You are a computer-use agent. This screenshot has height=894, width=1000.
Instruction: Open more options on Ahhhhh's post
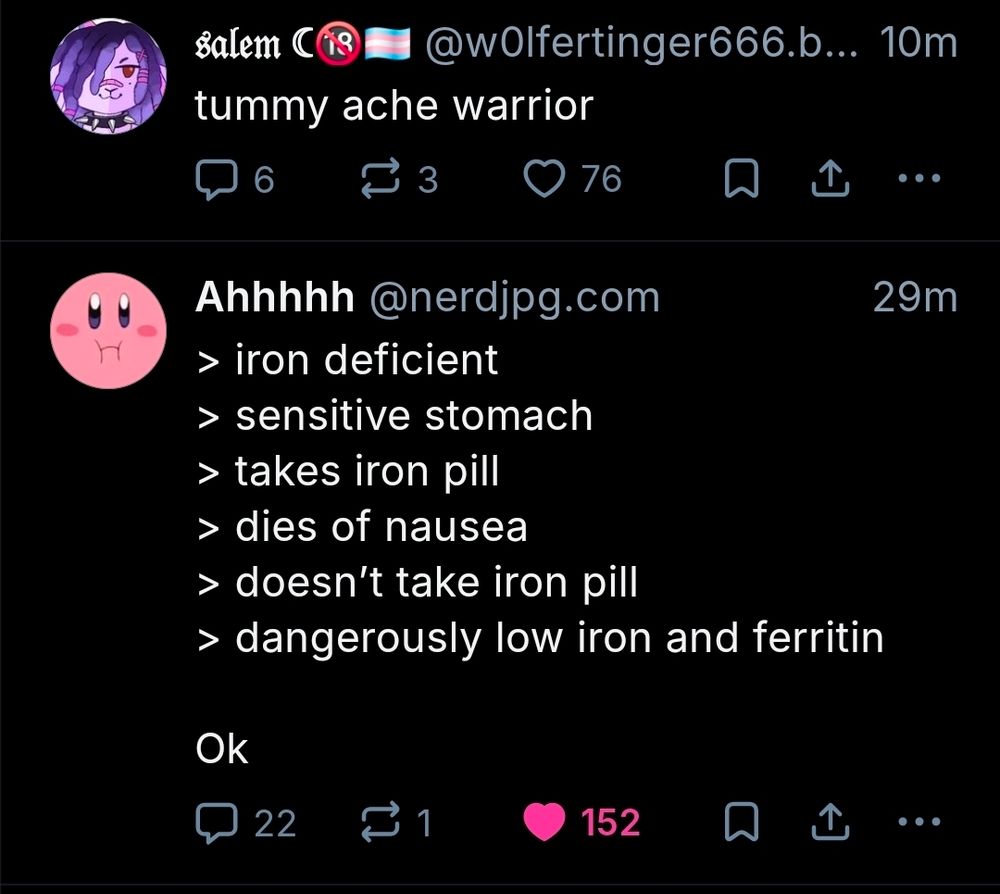[x=919, y=822]
